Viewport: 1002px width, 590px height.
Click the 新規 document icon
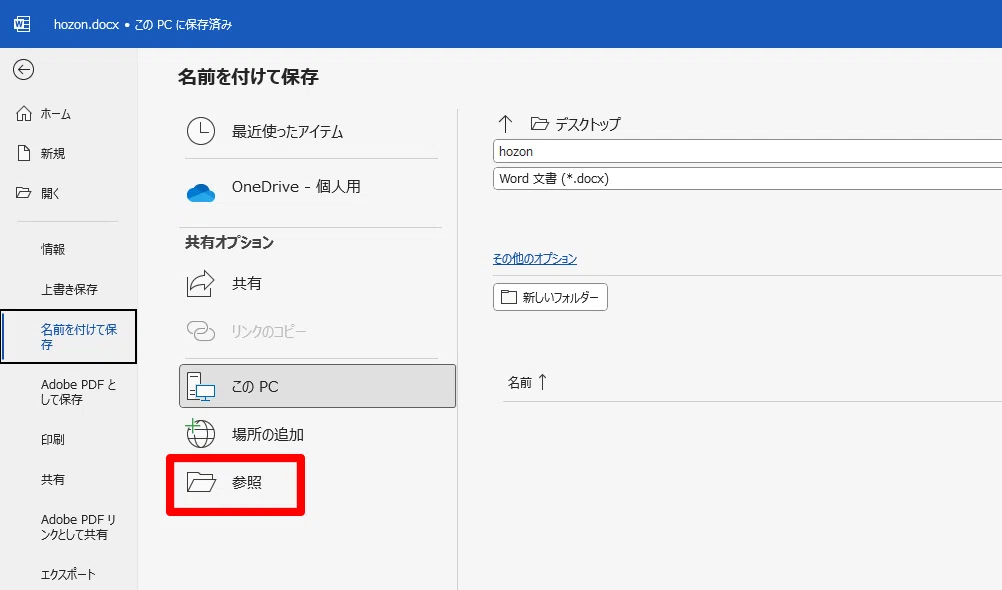point(24,153)
